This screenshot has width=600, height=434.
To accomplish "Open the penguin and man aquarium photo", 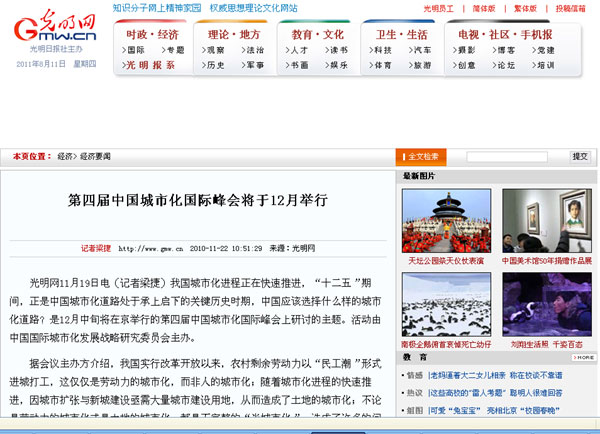I will (546, 304).
